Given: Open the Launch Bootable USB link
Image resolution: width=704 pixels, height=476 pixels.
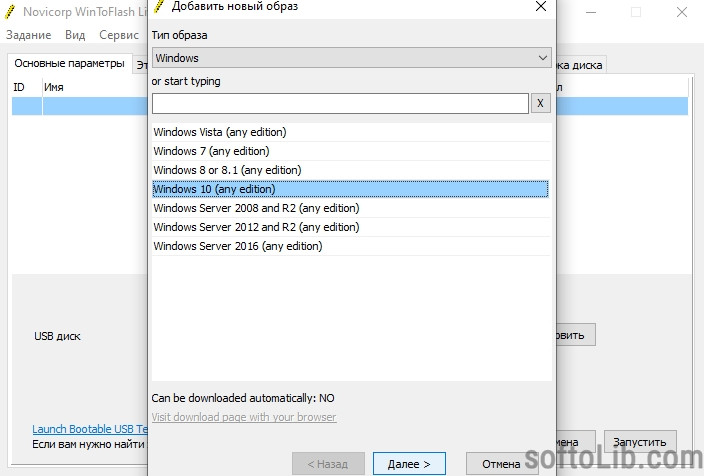Looking at the screenshot, I should click(x=90, y=429).
